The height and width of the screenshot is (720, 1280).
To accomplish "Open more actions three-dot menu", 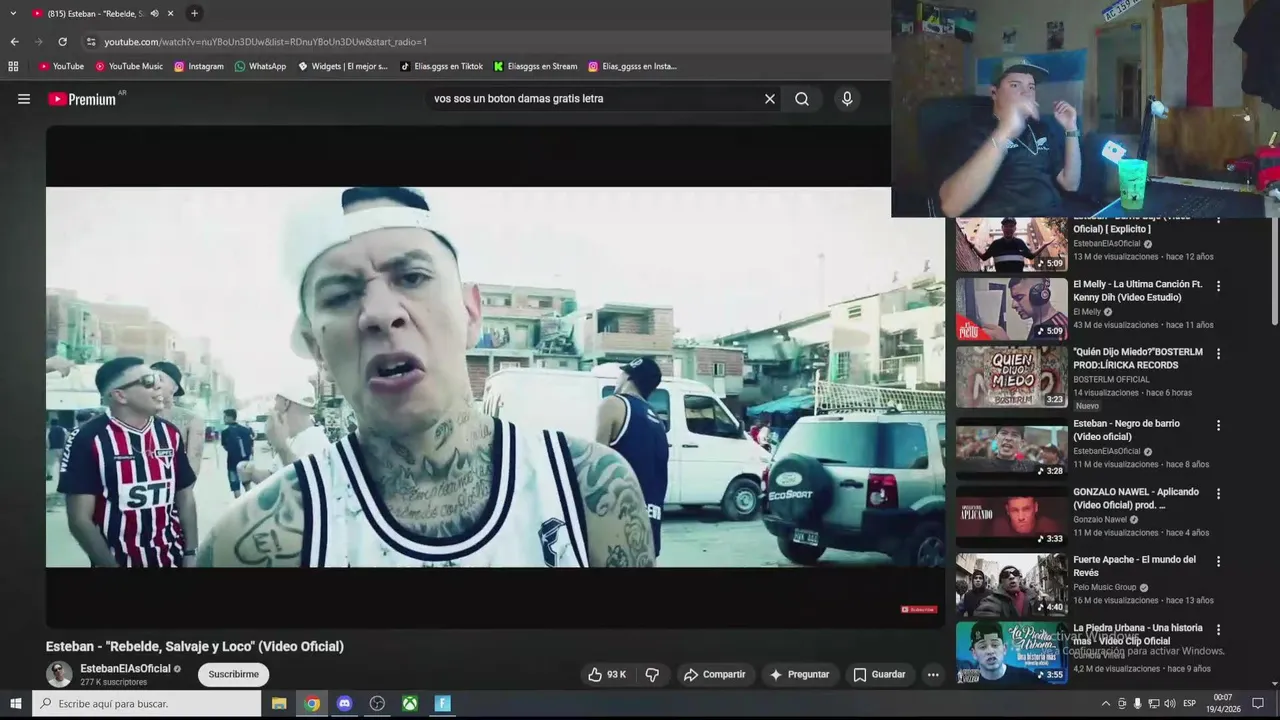I will point(933,674).
